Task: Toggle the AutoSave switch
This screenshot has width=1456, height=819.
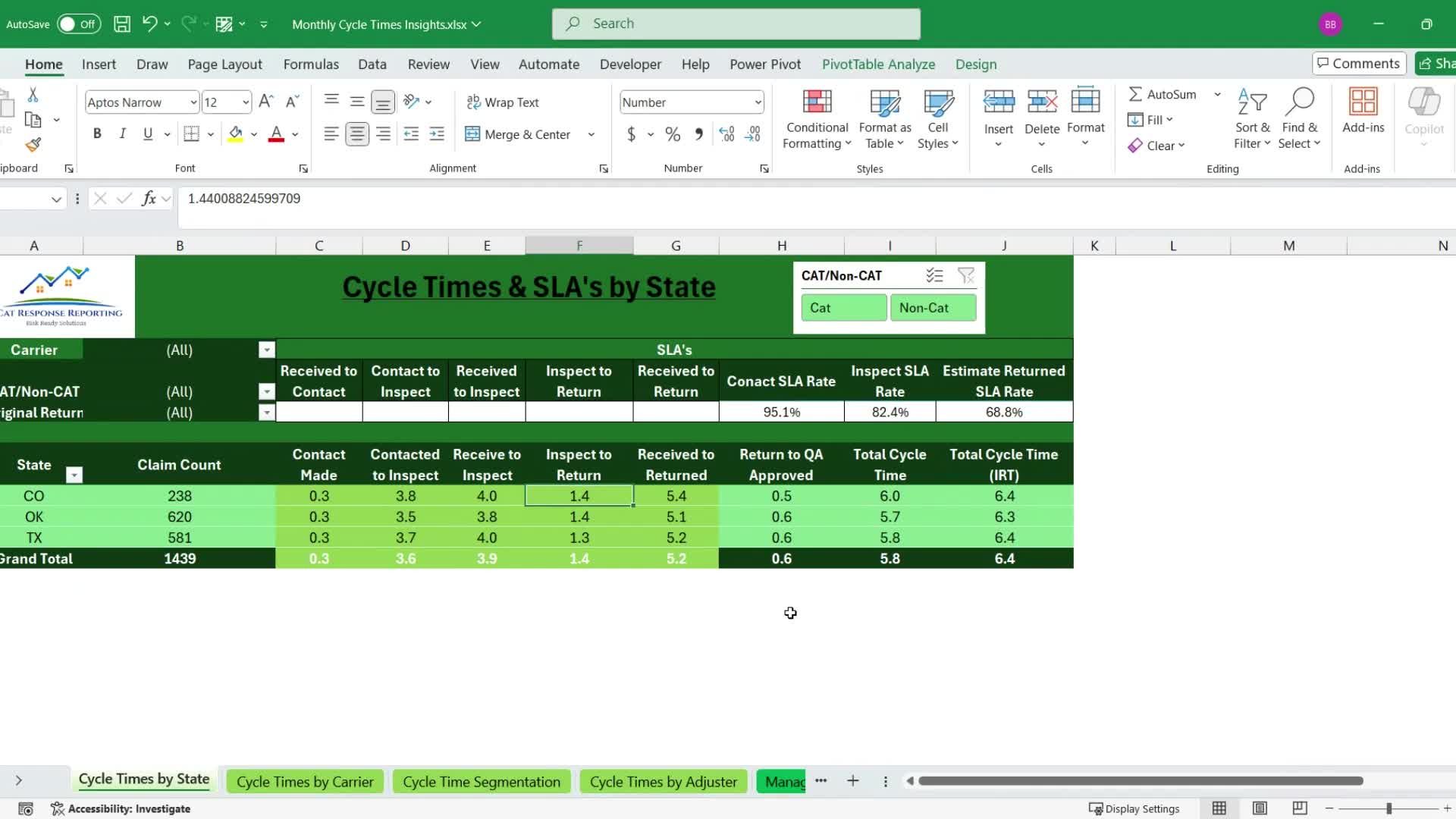Action: click(79, 24)
